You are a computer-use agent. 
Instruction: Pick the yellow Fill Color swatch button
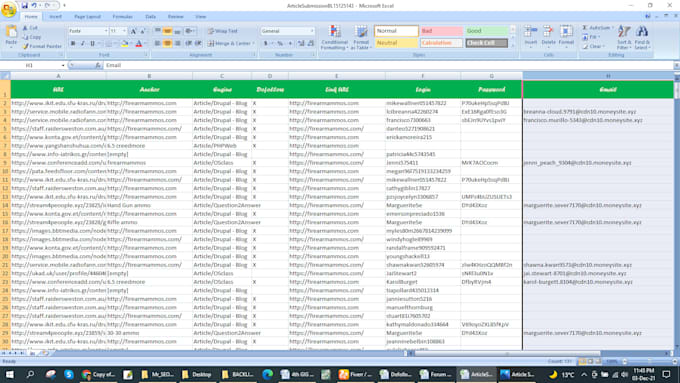(124, 43)
